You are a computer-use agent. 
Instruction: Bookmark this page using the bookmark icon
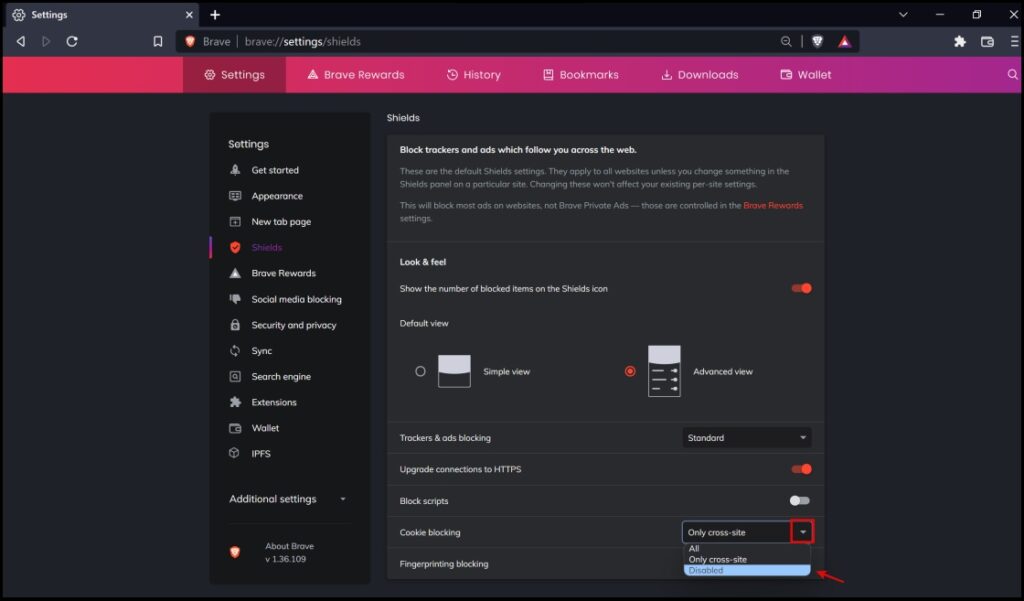[157, 41]
